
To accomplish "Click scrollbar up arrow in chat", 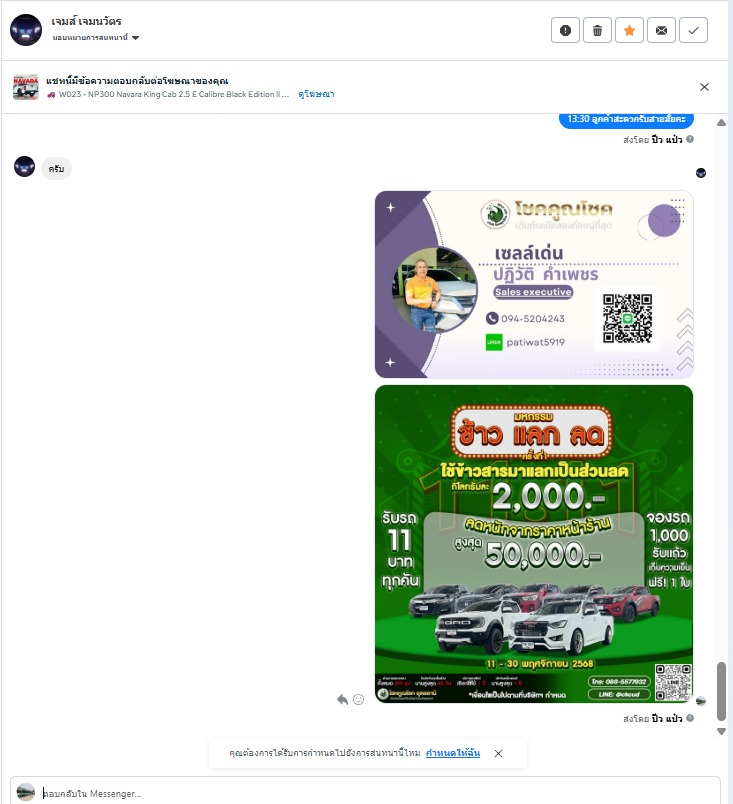I will 721,123.
